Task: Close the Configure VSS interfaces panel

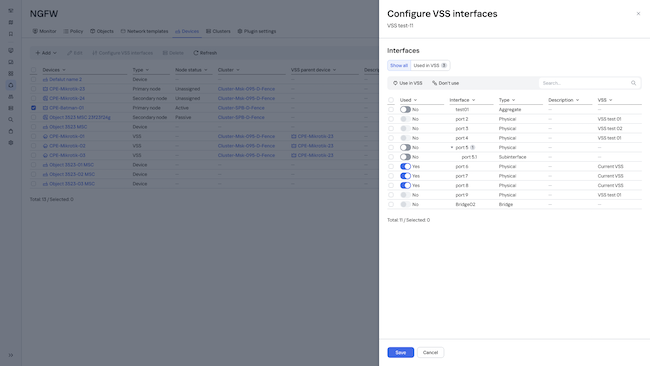Action: [638, 14]
